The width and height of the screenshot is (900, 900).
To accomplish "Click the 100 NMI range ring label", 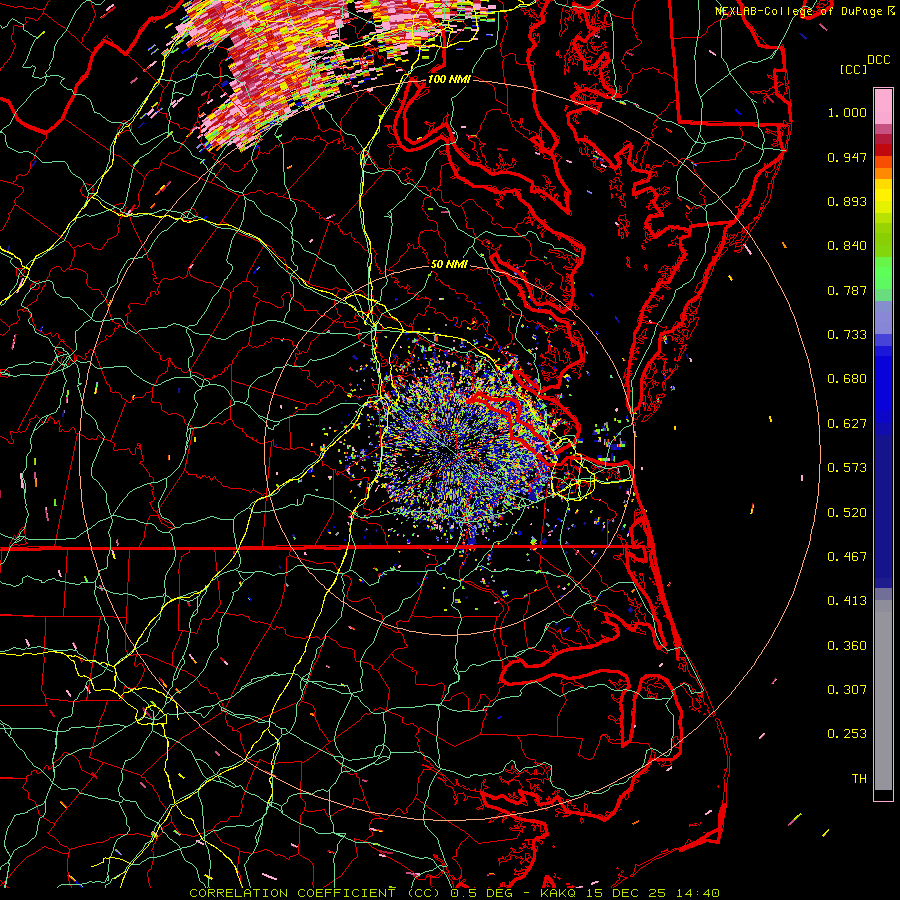I will tap(449, 79).
